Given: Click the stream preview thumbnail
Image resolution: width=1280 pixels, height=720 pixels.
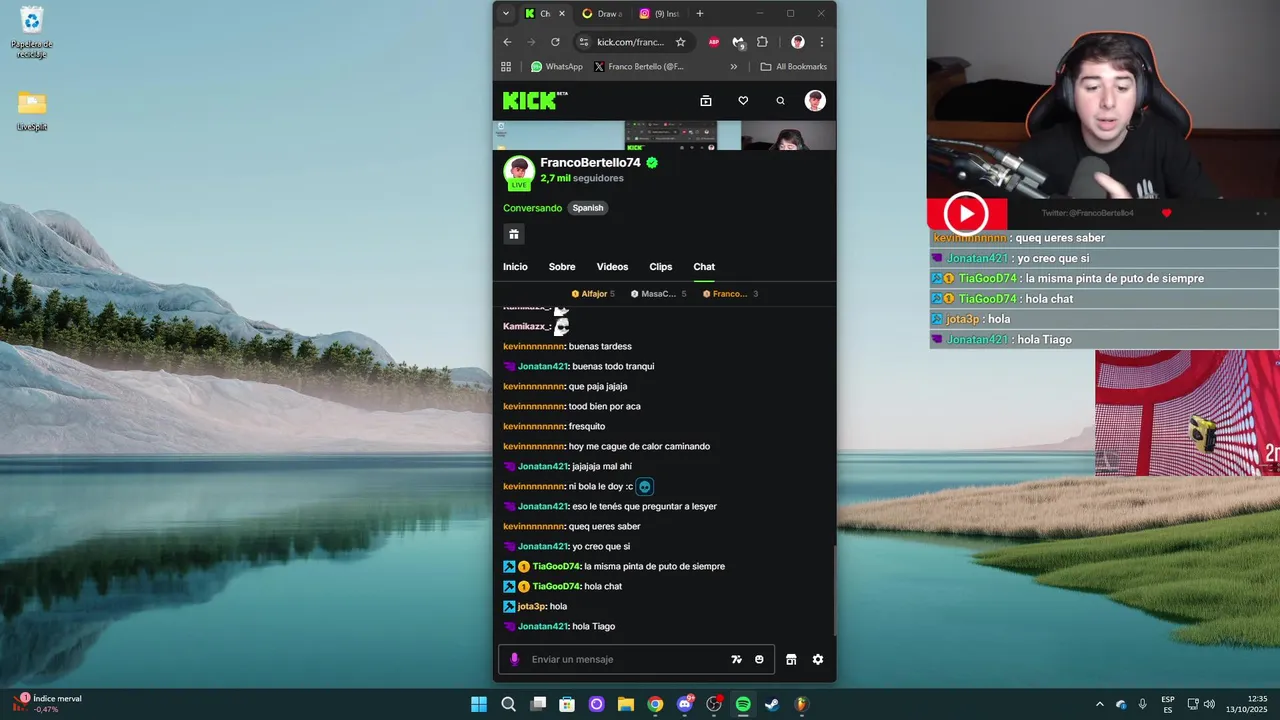Looking at the screenshot, I should tap(664, 135).
